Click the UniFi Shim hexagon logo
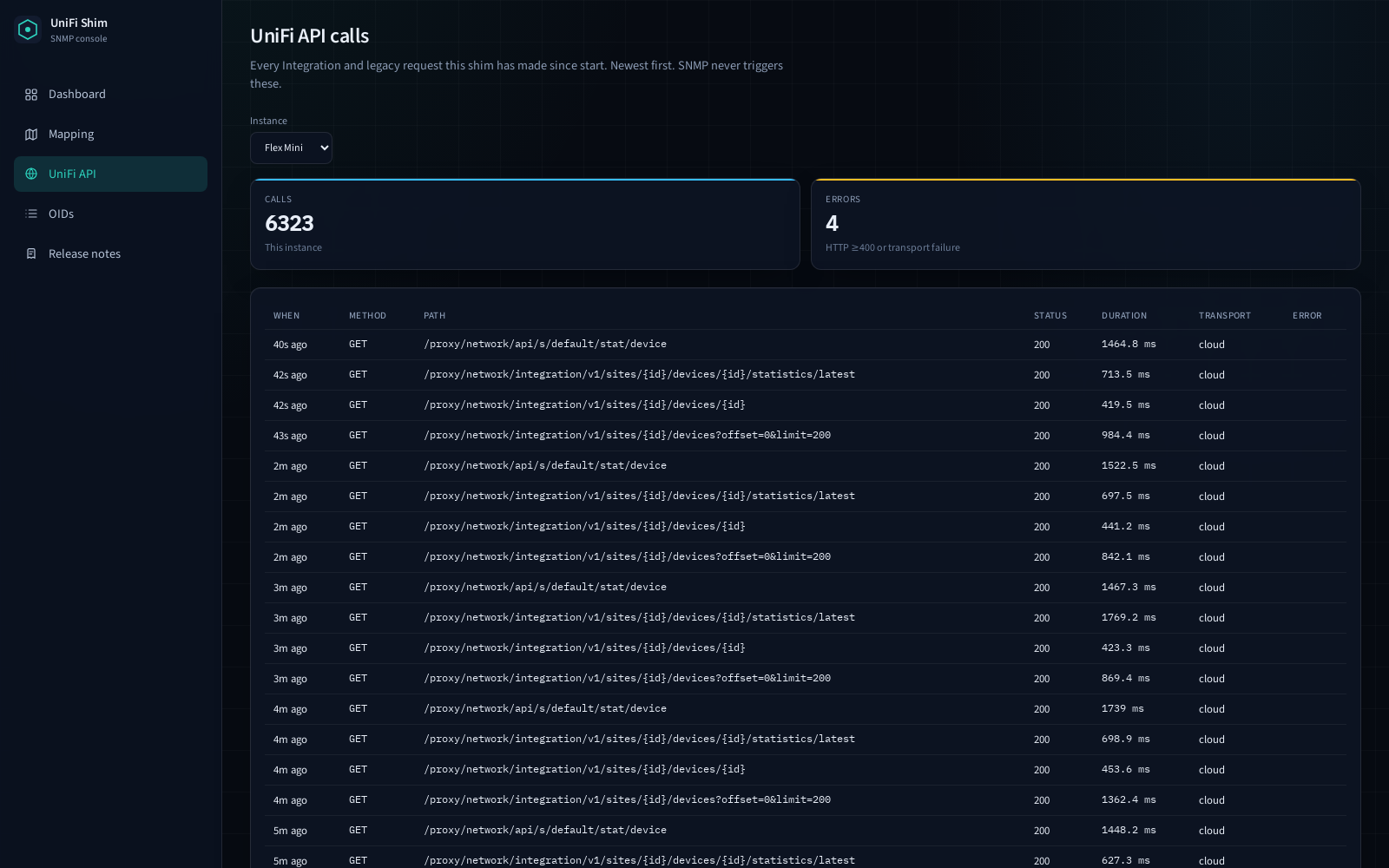Image resolution: width=1389 pixels, height=868 pixels. (28, 30)
